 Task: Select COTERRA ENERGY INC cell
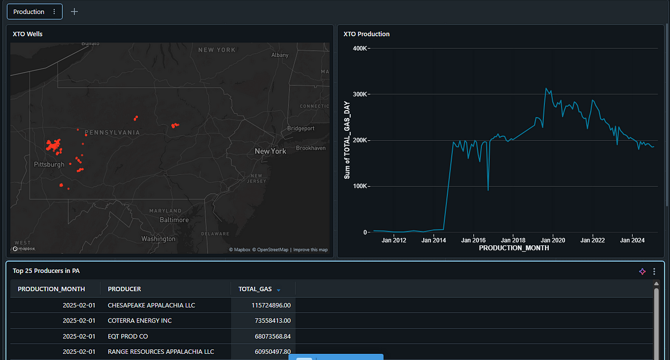[x=140, y=321]
